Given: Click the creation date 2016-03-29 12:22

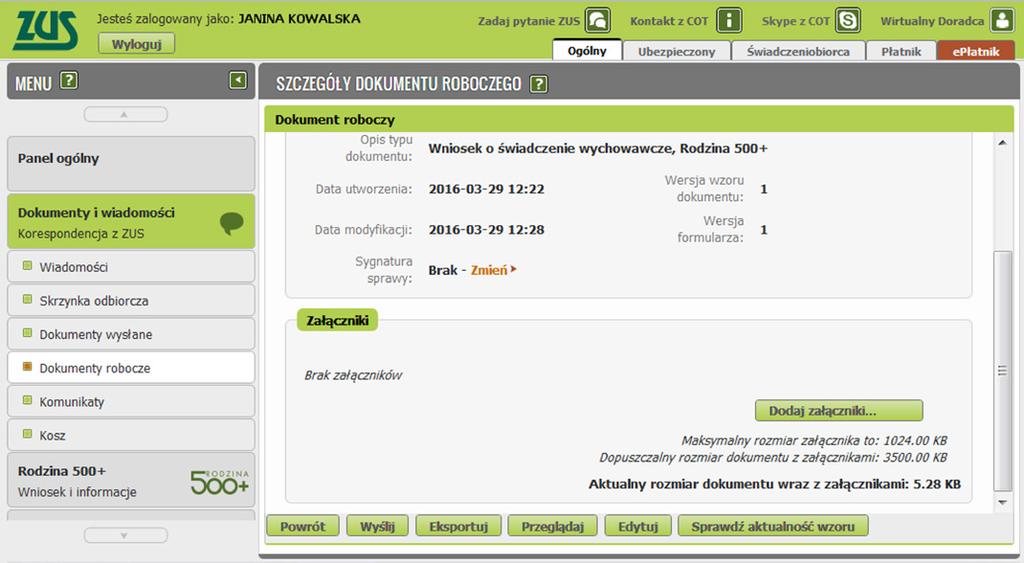Looking at the screenshot, I should point(487,189).
